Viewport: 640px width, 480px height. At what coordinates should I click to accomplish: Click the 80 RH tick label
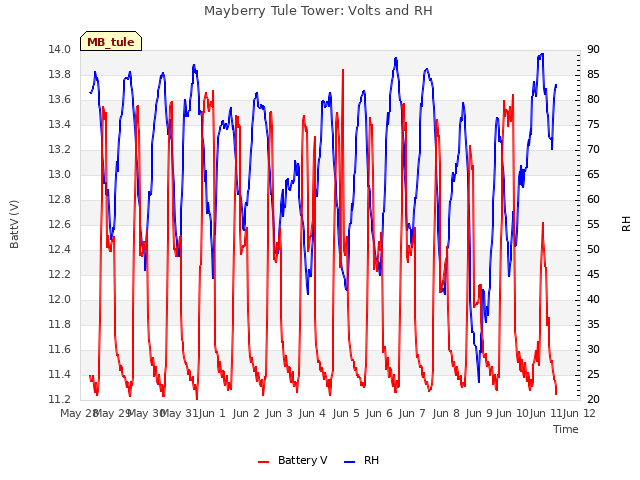pos(593,100)
